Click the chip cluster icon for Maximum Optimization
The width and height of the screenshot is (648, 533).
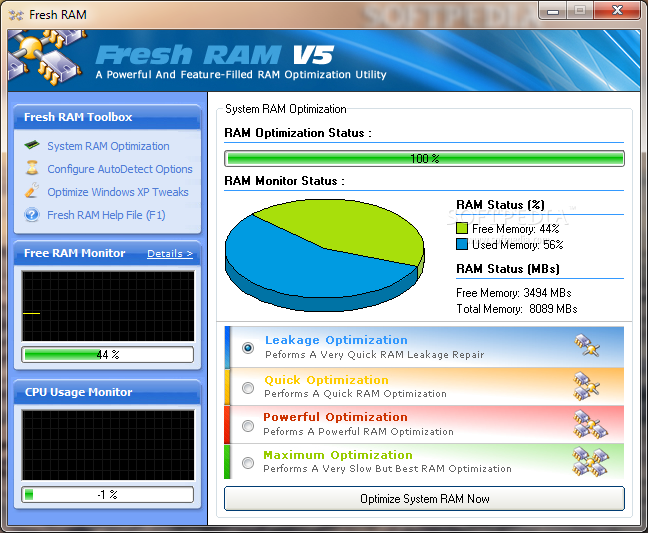[x=591, y=462]
